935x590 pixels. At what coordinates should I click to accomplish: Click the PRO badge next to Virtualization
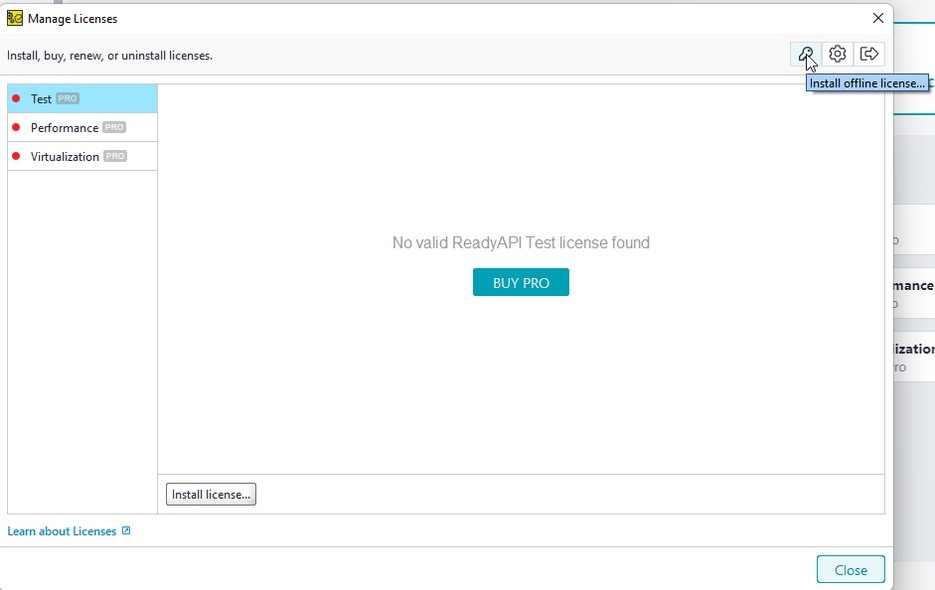(x=115, y=156)
